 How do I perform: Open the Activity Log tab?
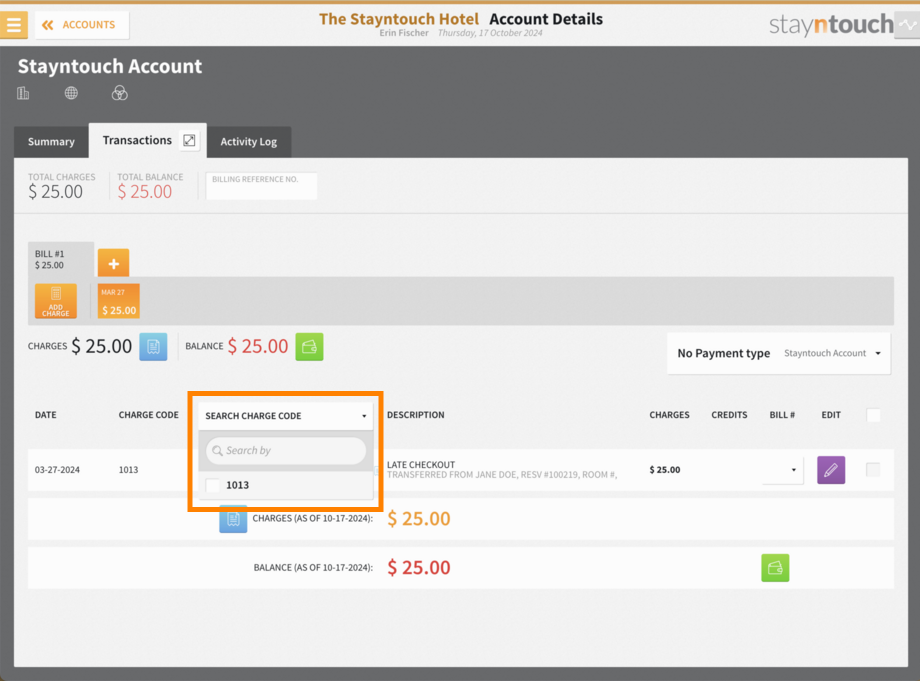pos(249,141)
